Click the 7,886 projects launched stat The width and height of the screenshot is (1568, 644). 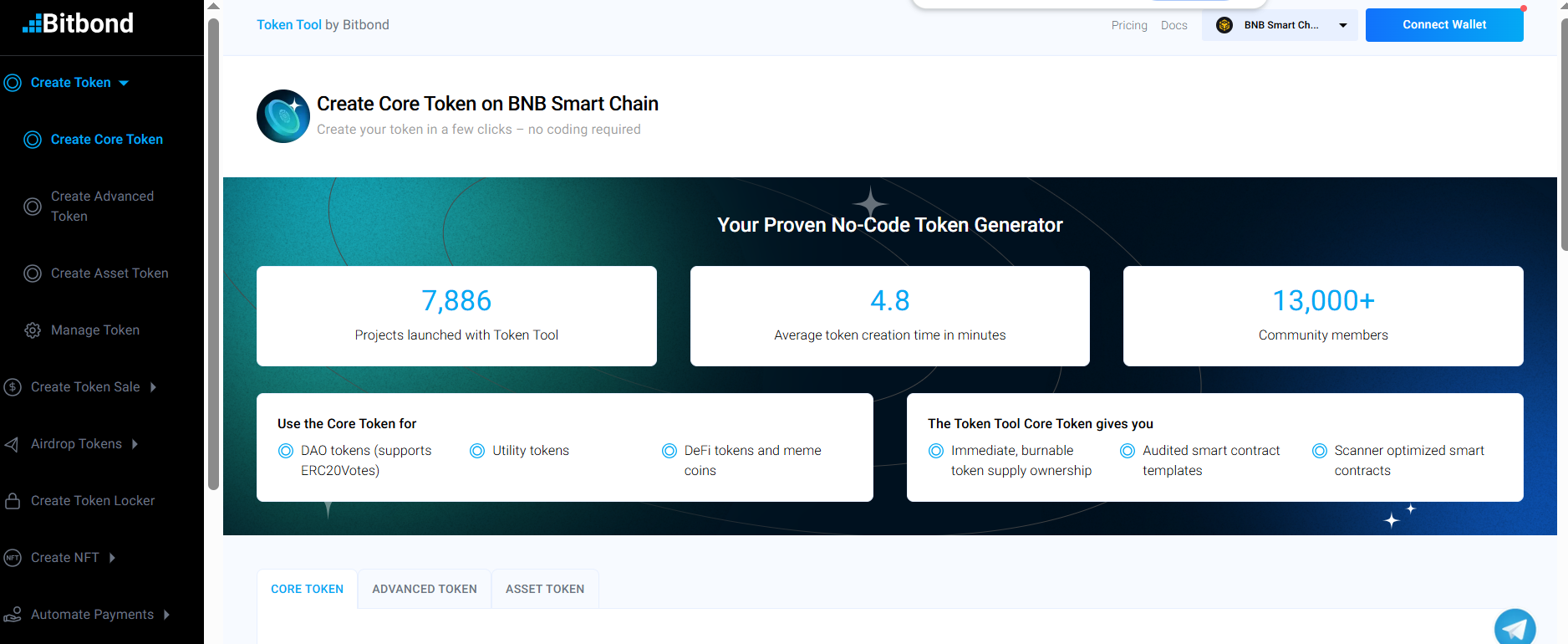click(x=456, y=316)
